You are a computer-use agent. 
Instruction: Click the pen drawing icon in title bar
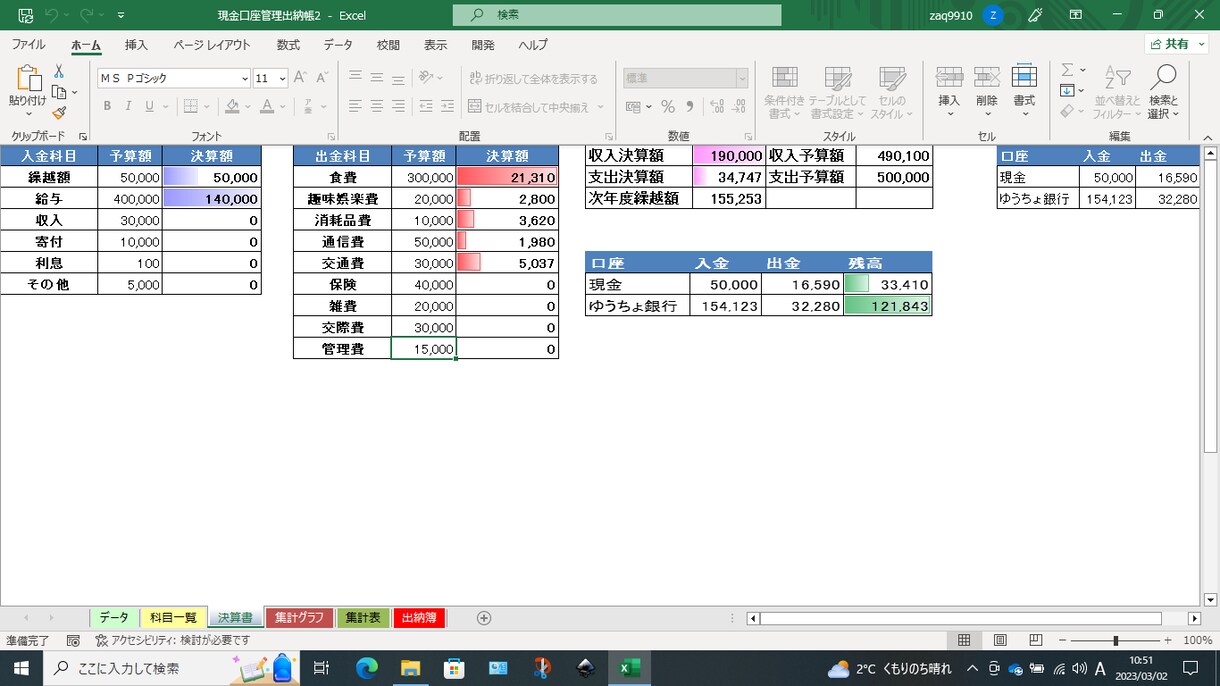(1035, 15)
